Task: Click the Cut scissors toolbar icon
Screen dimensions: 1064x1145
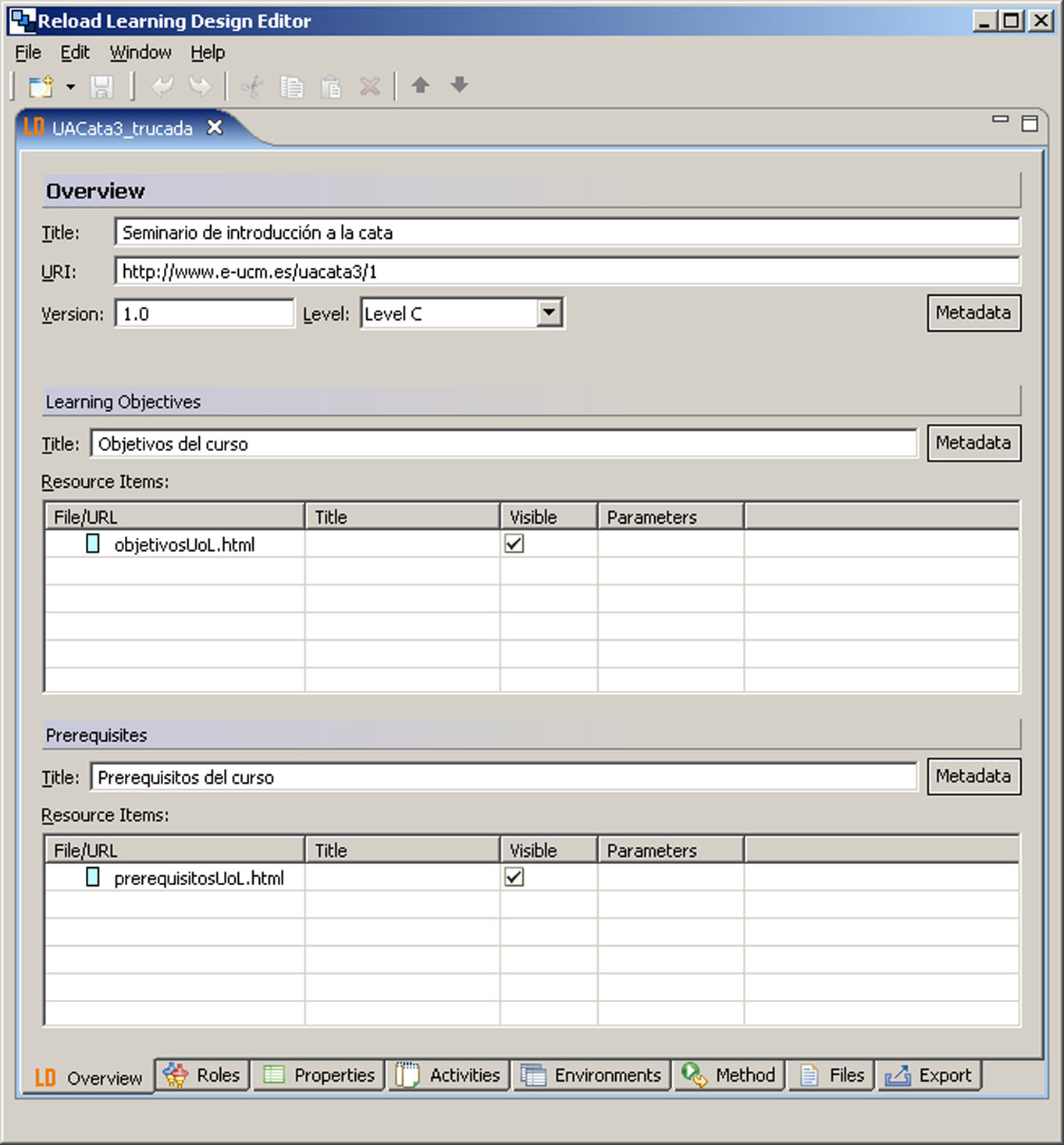Action: (252, 86)
